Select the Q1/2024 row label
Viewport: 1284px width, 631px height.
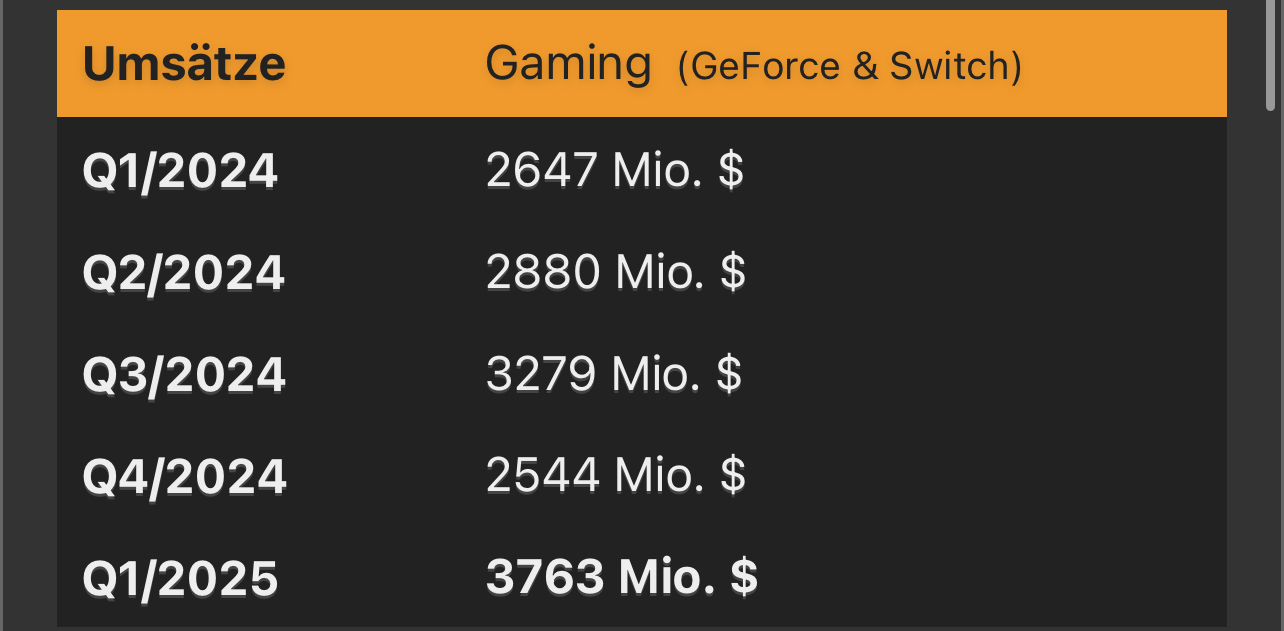[x=180, y=172]
